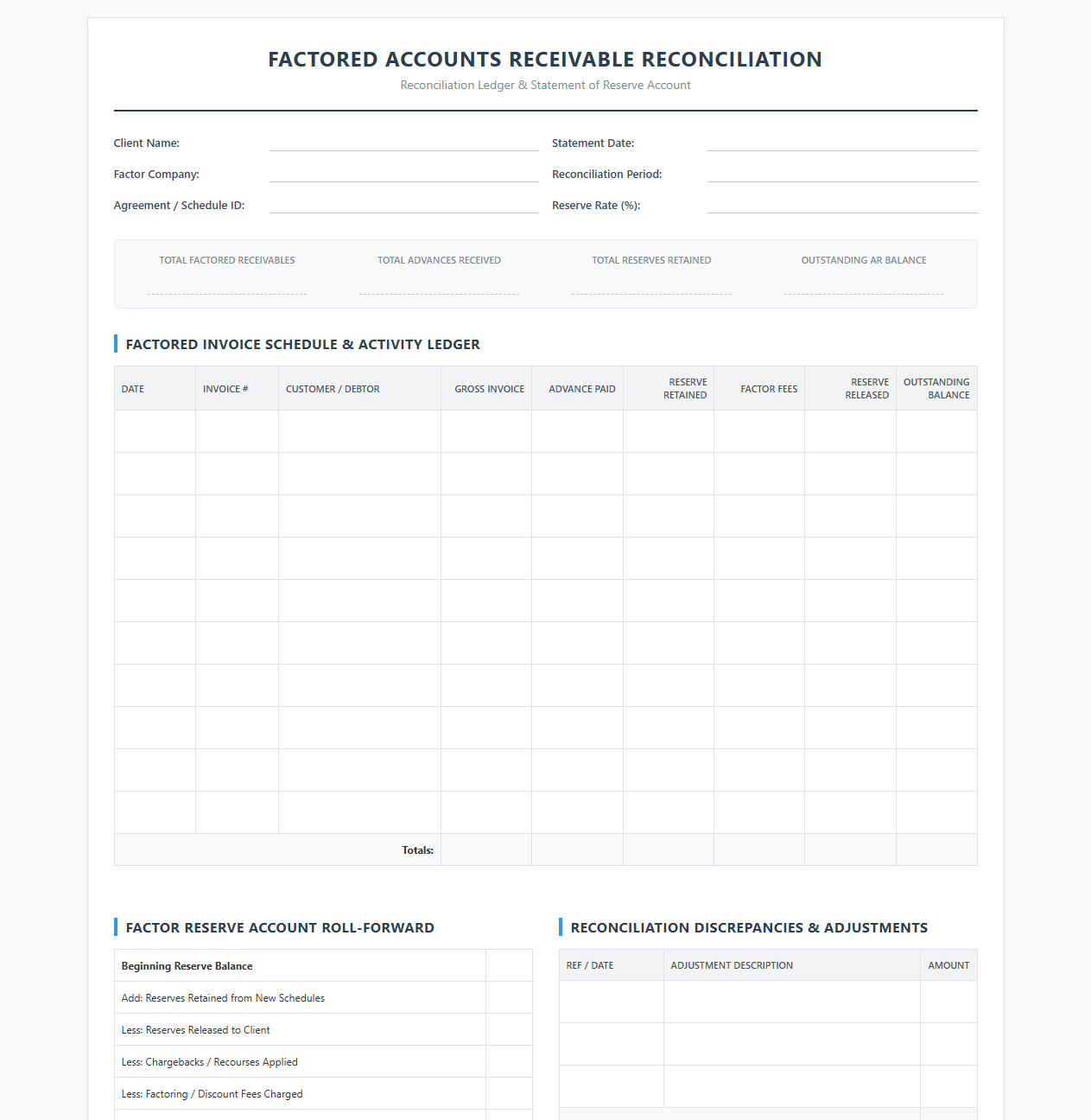Click the Factor Reserve Account Roll-Forward heading

[280, 927]
